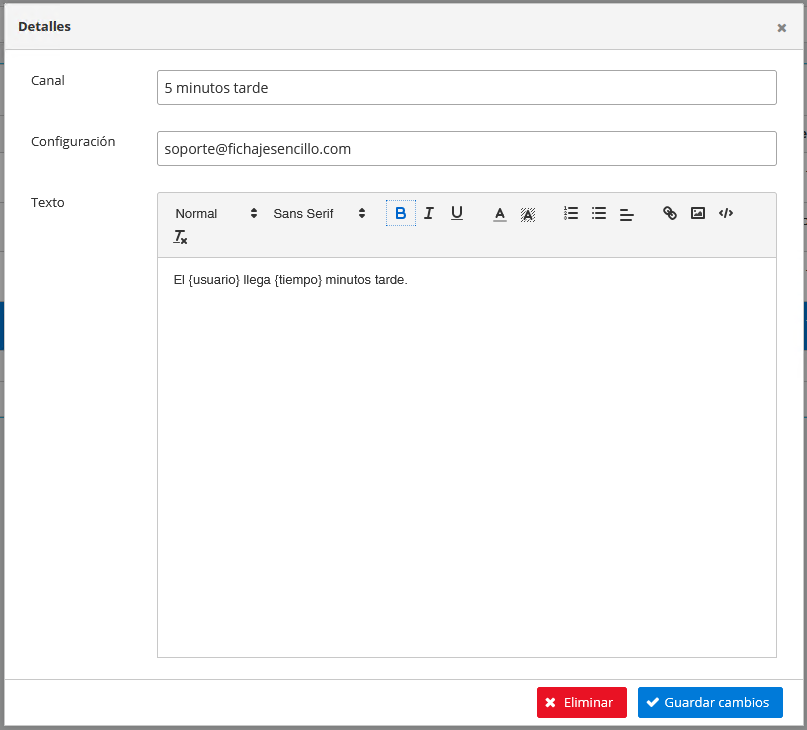The height and width of the screenshot is (730, 807).
Task: Focus the Canal field with '5 minutos tarde'
Action: 466,87
